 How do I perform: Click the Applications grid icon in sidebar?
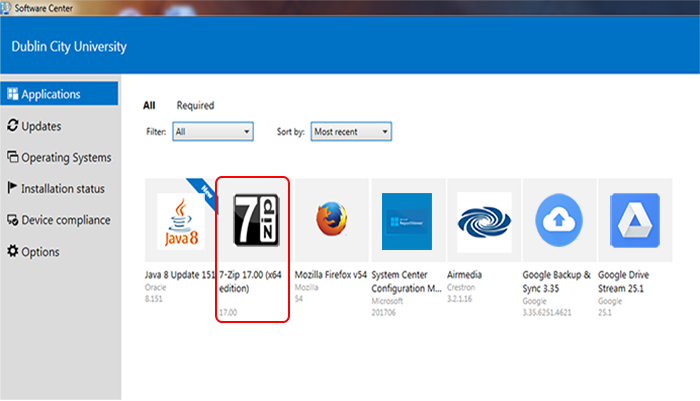(x=12, y=94)
